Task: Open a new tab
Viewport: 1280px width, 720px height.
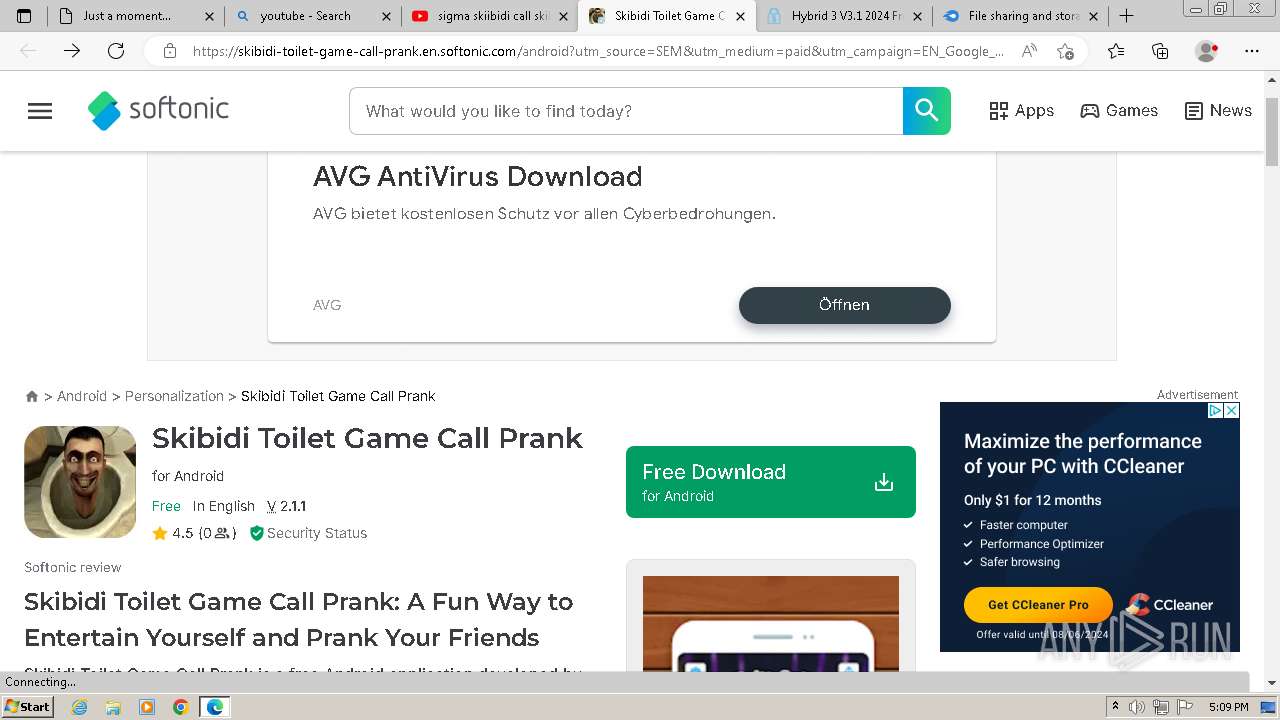Action: click(1126, 16)
